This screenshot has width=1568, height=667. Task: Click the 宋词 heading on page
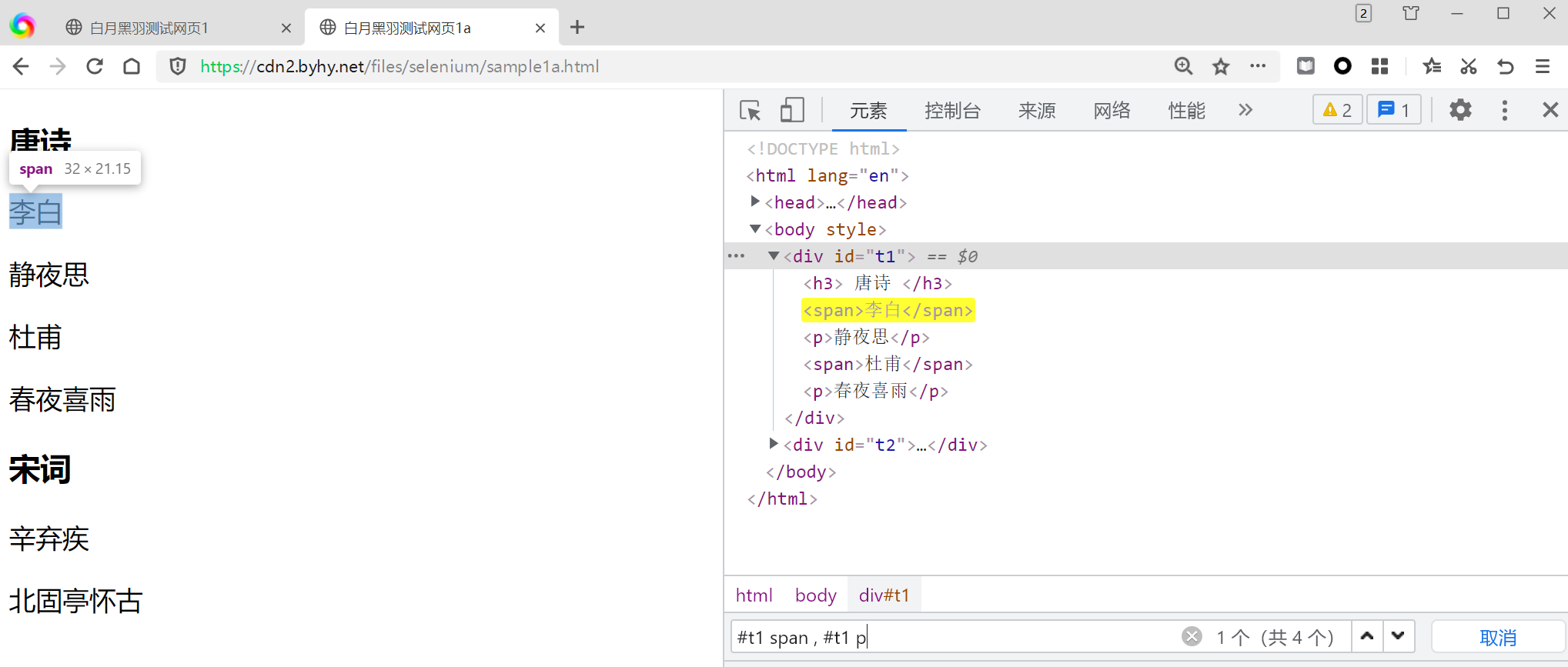tap(40, 469)
